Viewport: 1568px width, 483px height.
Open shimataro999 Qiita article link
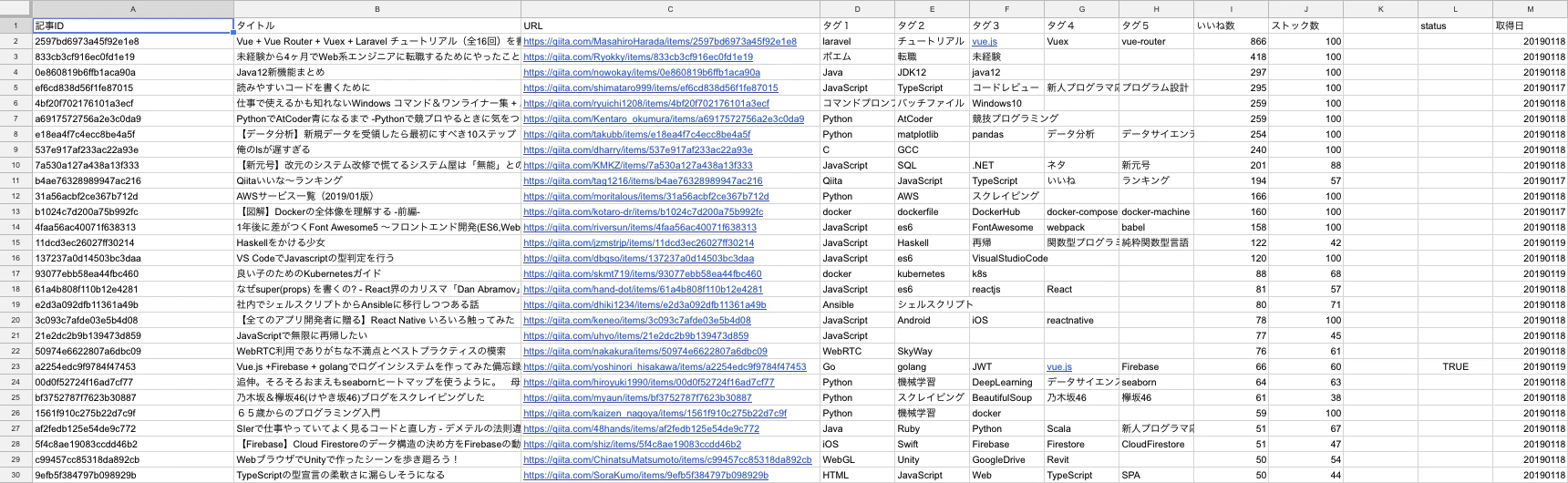[651, 87]
